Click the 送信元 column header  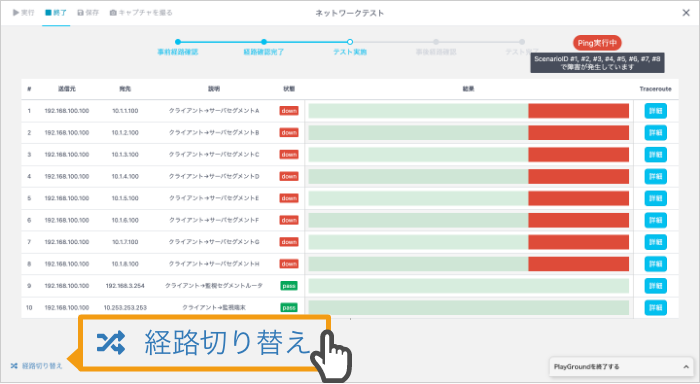[67, 89]
